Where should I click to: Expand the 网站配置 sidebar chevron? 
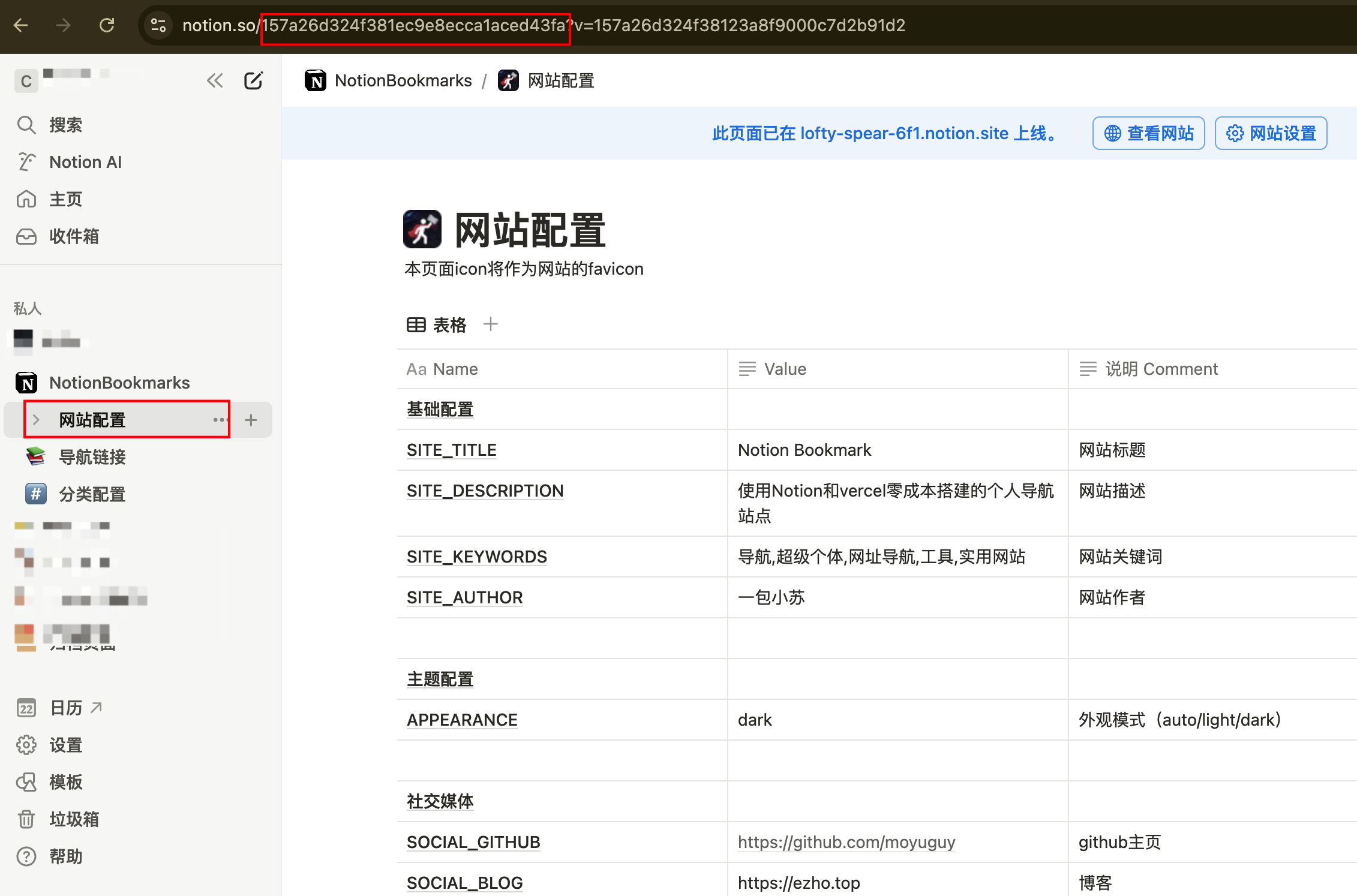click(x=36, y=420)
